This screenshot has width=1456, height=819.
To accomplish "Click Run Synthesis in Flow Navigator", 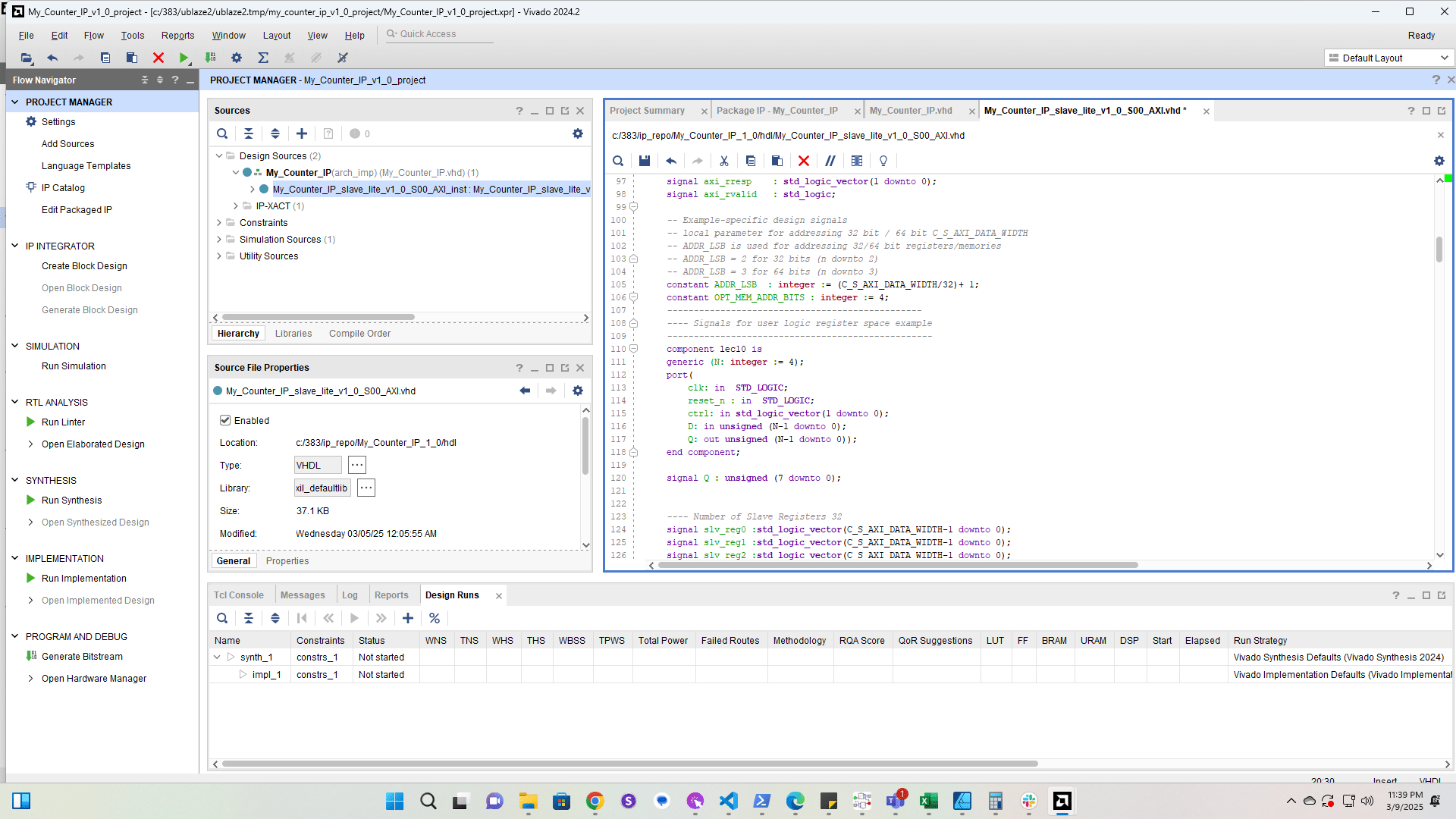I will tap(71, 500).
